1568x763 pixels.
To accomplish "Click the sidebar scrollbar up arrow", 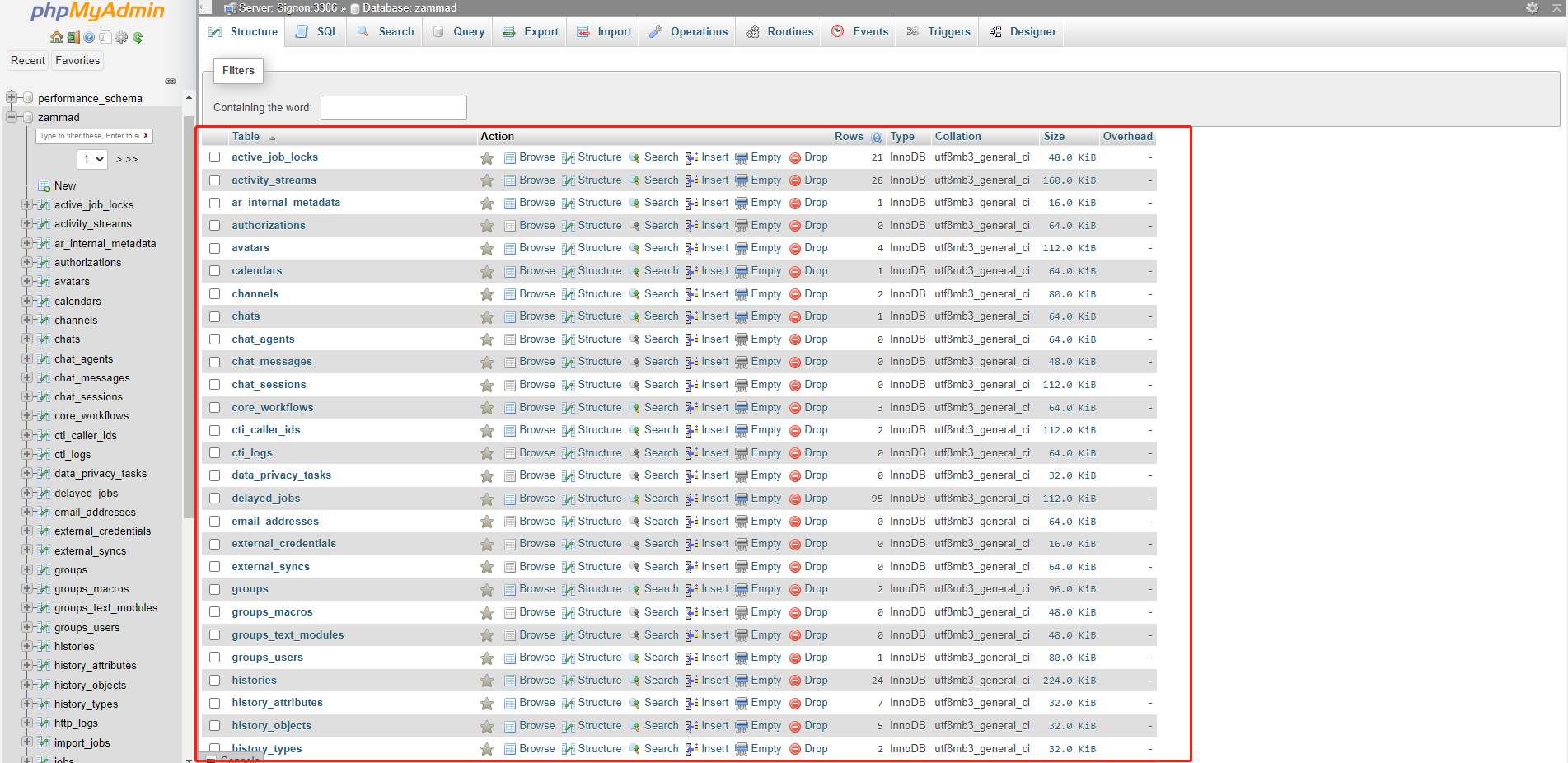I will coord(190,98).
